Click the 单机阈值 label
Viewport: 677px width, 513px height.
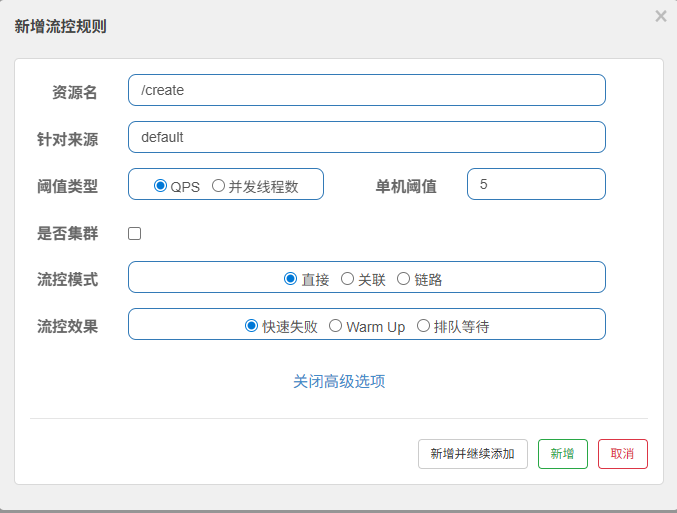click(406, 186)
